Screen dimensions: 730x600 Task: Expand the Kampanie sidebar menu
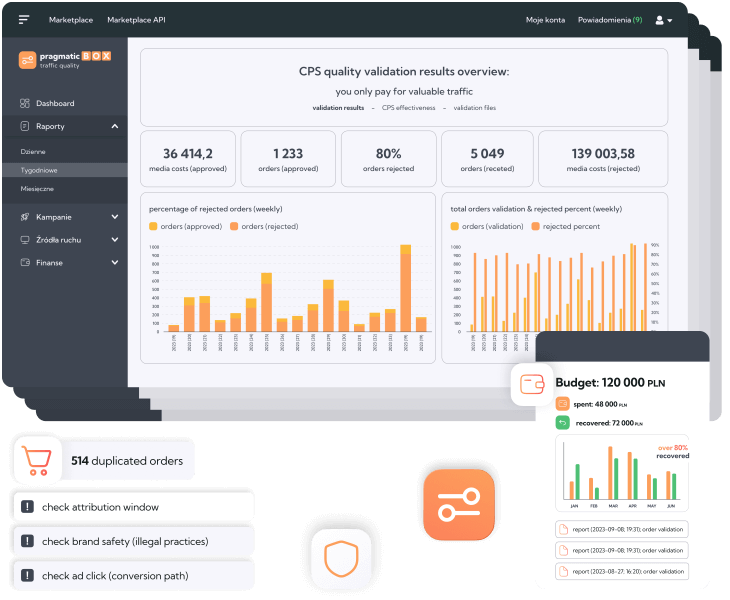(x=115, y=216)
